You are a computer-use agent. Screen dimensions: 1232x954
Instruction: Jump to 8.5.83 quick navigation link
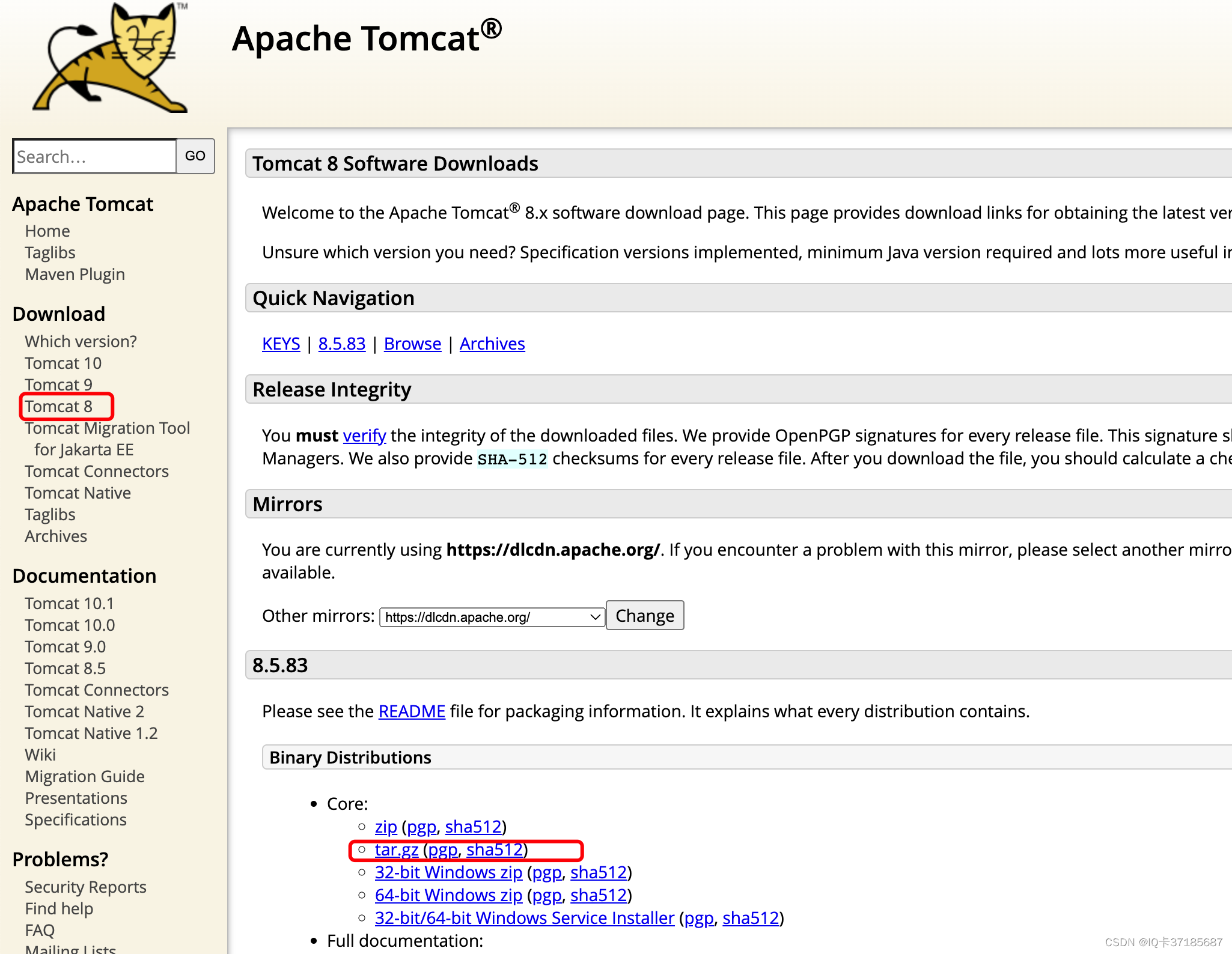click(x=342, y=344)
